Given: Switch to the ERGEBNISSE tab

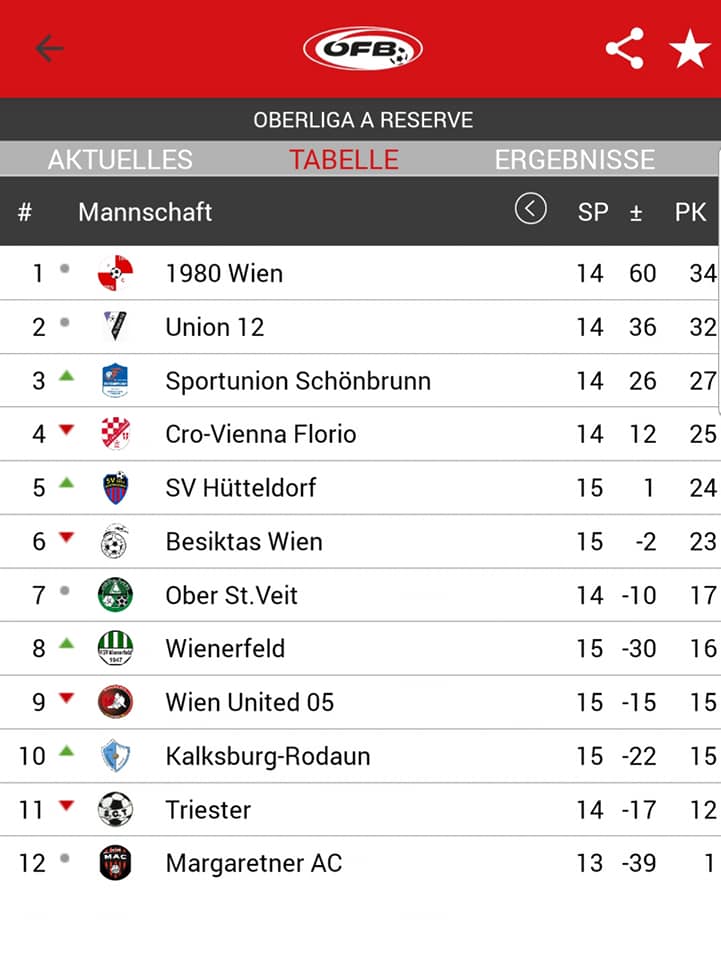Looking at the screenshot, I should [x=575, y=159].
